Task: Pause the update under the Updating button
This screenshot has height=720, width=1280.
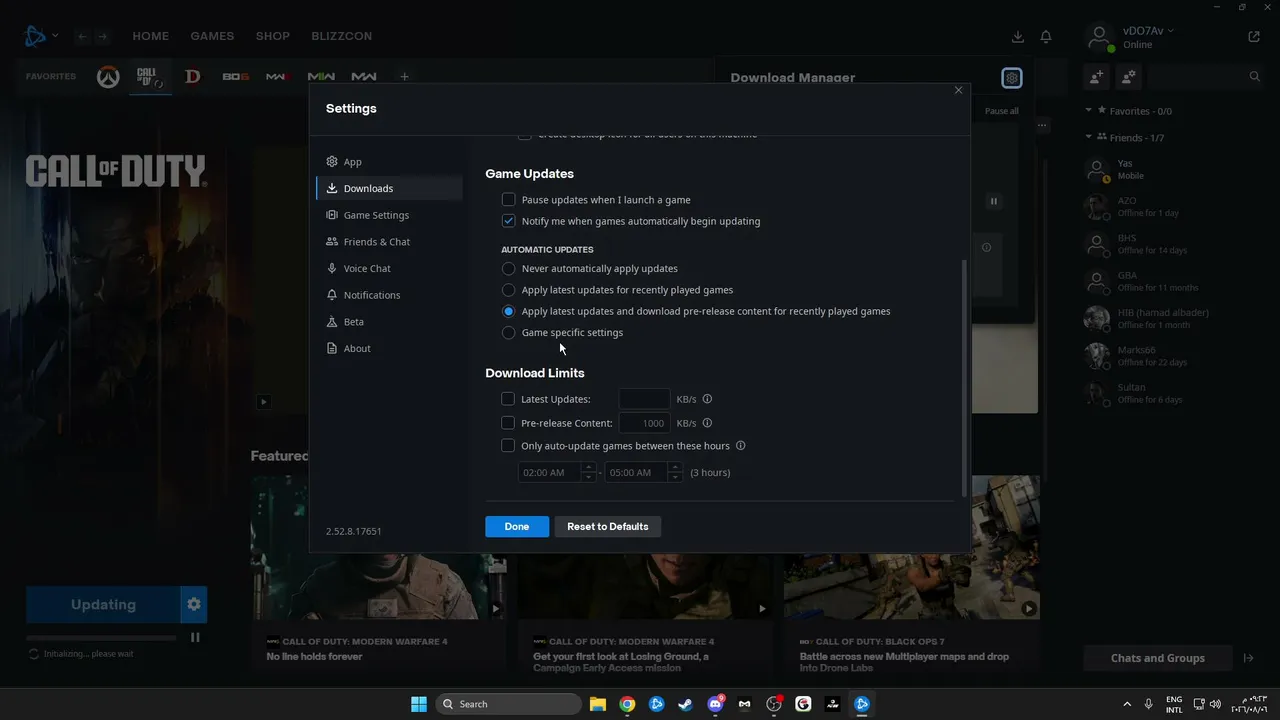Action: click(x=195, y=637)
